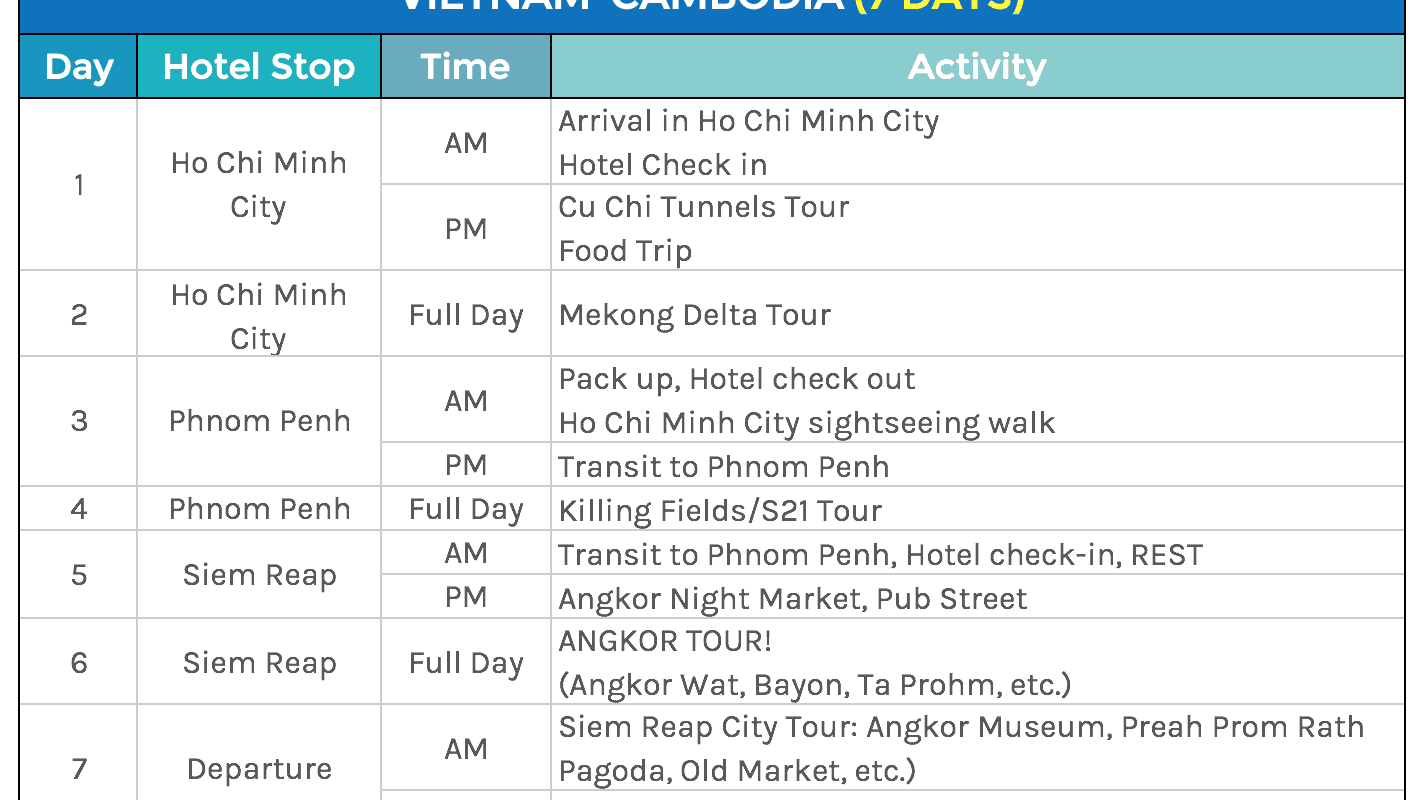Select the "Cu Chi Tunnels Tour" activity
Screen dimensions: 1426x800
pos(703,207)
